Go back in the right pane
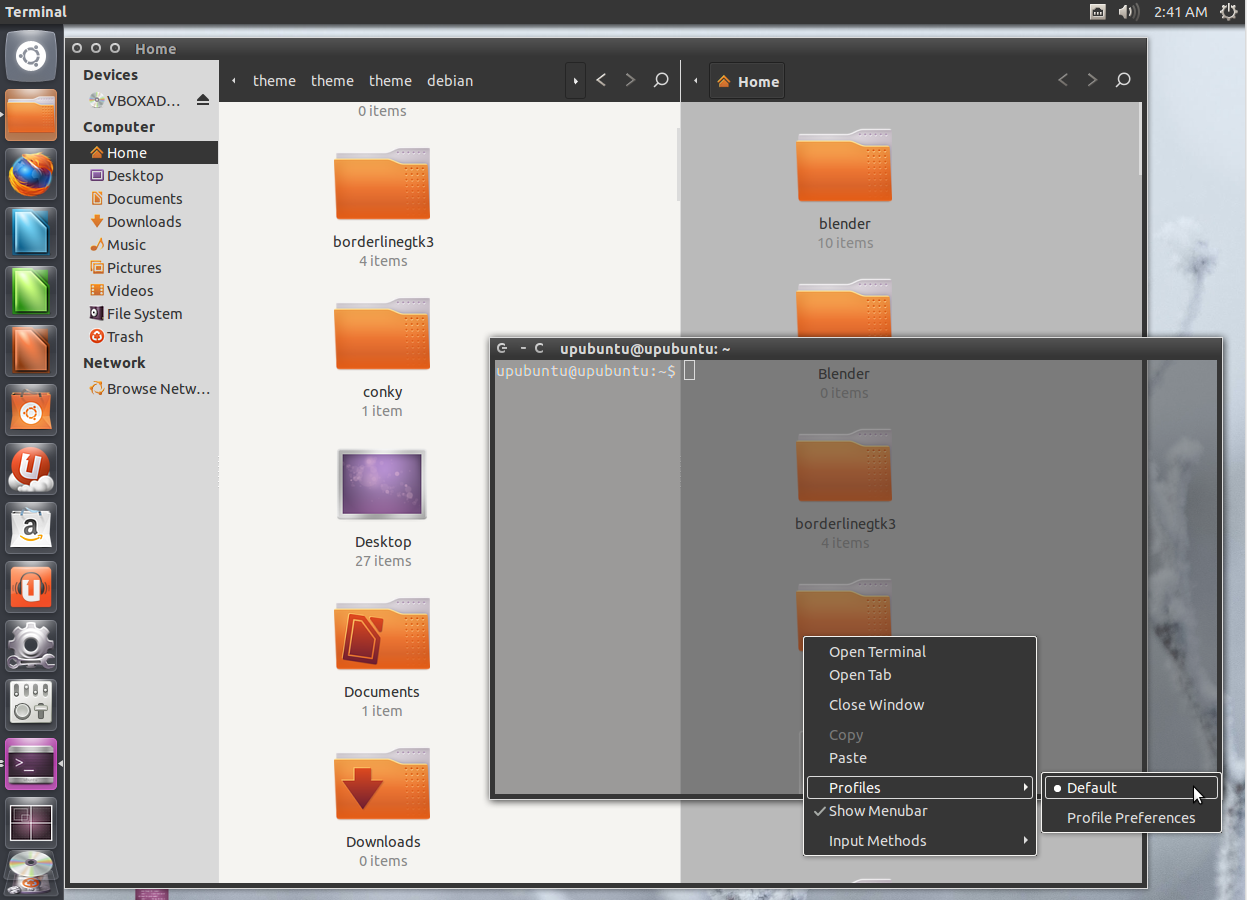This screenshot has width=1247, height=900. click(1063, 80)
